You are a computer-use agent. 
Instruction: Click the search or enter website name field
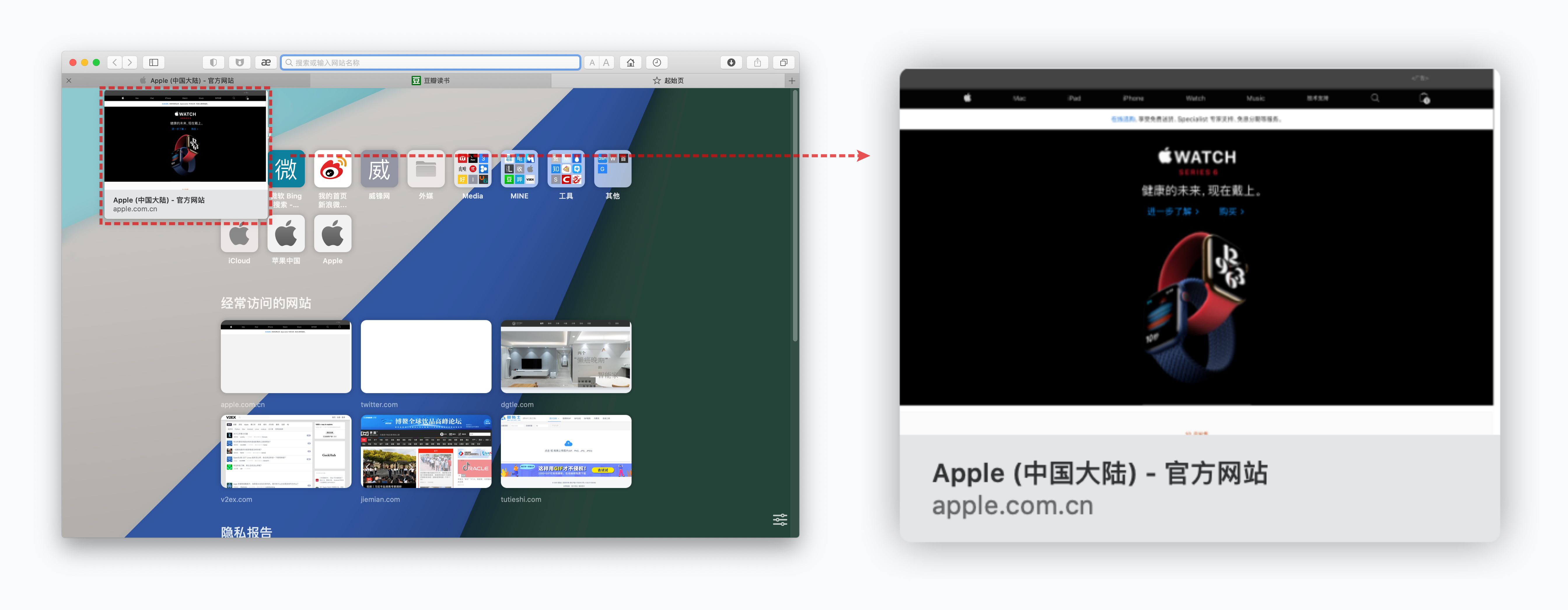tap(430, 62)
